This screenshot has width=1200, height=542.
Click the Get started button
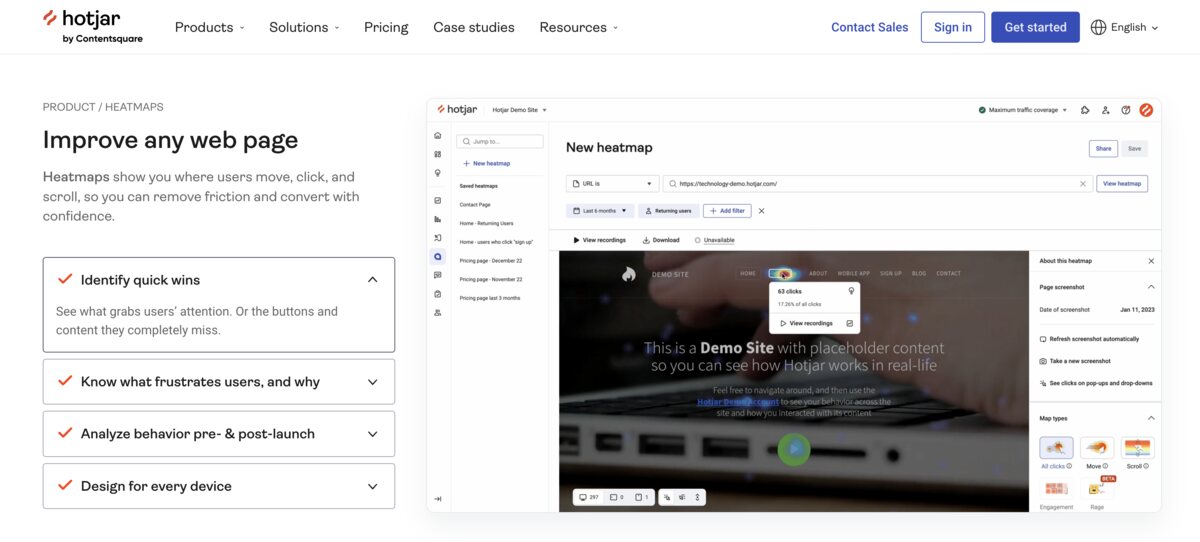[1035, 27]
